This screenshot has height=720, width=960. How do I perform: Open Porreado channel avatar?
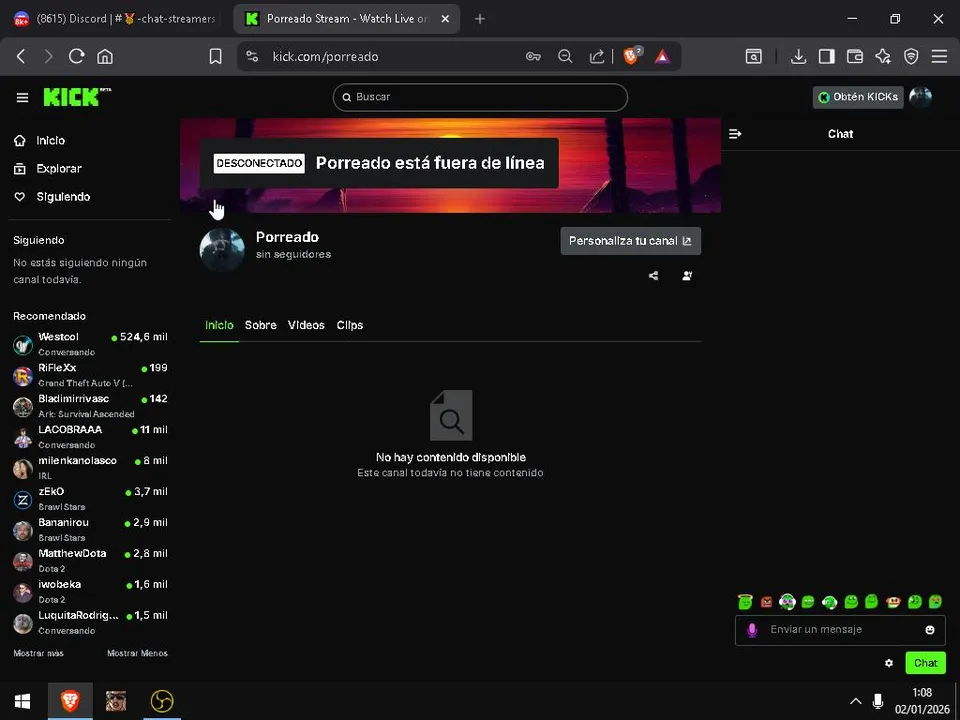click(222, 250)
